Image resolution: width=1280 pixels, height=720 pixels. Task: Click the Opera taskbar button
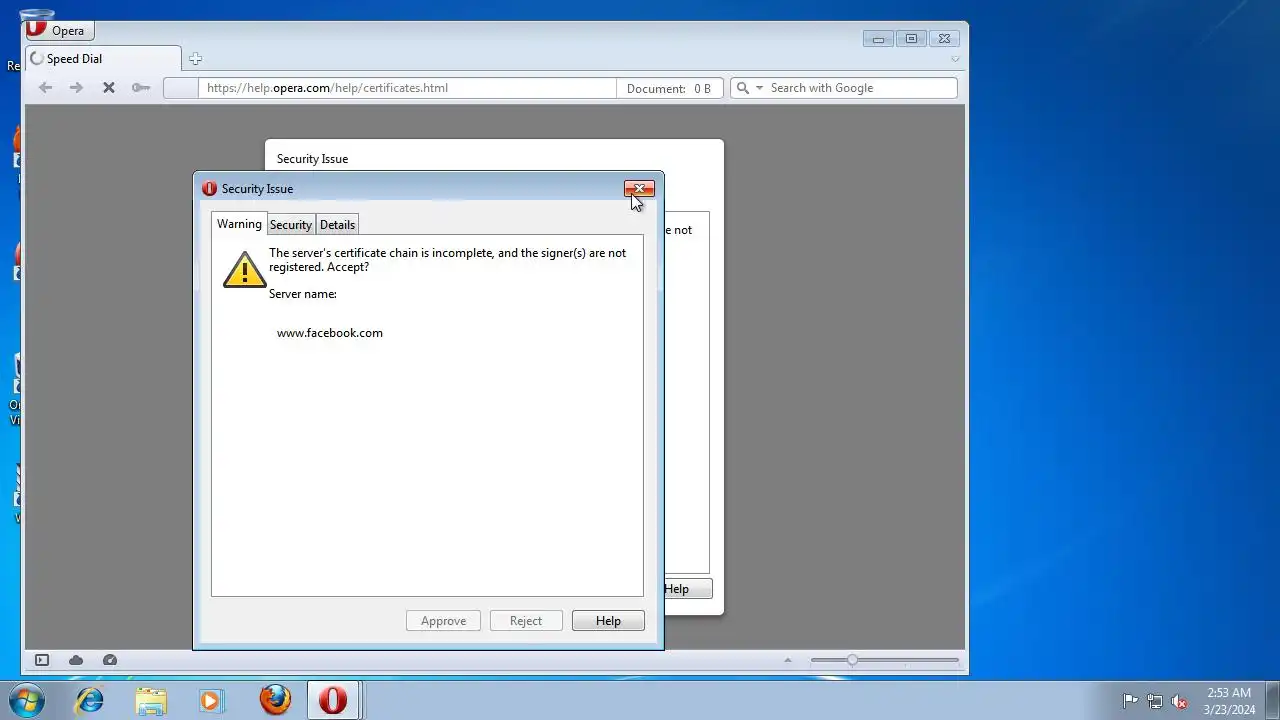(333, 700)
